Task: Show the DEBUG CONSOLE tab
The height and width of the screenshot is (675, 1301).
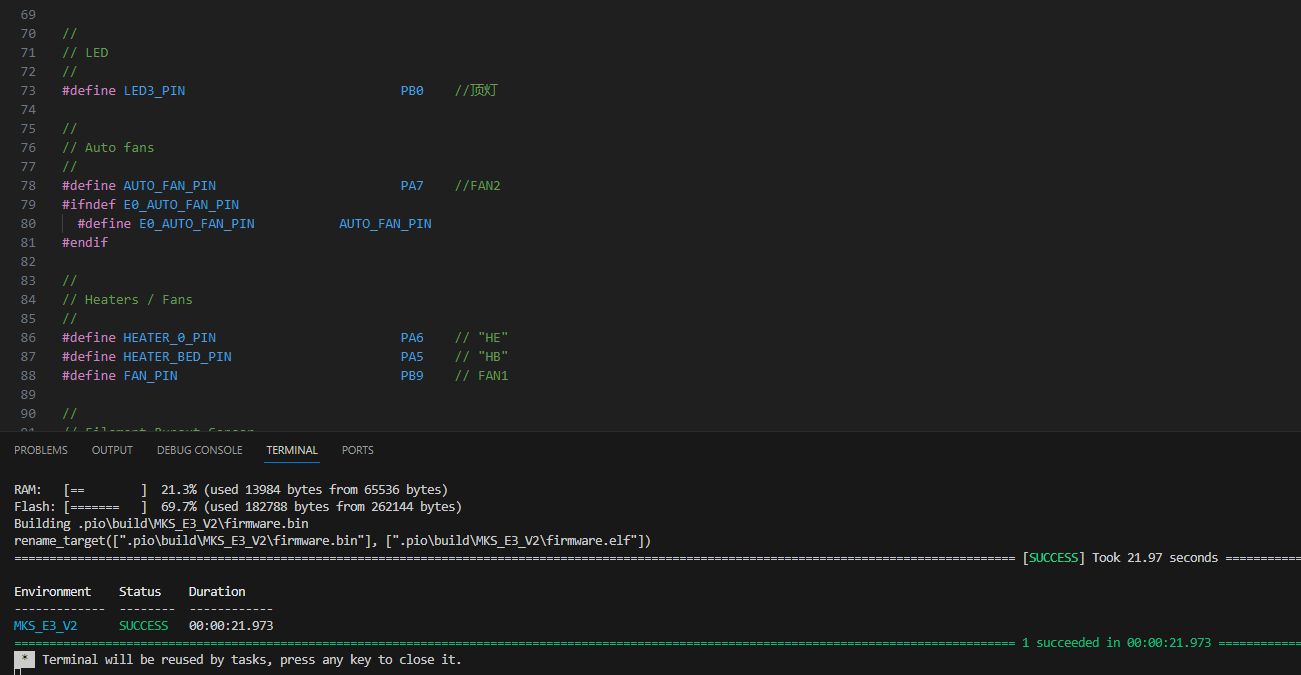Action: click(199, 450)
